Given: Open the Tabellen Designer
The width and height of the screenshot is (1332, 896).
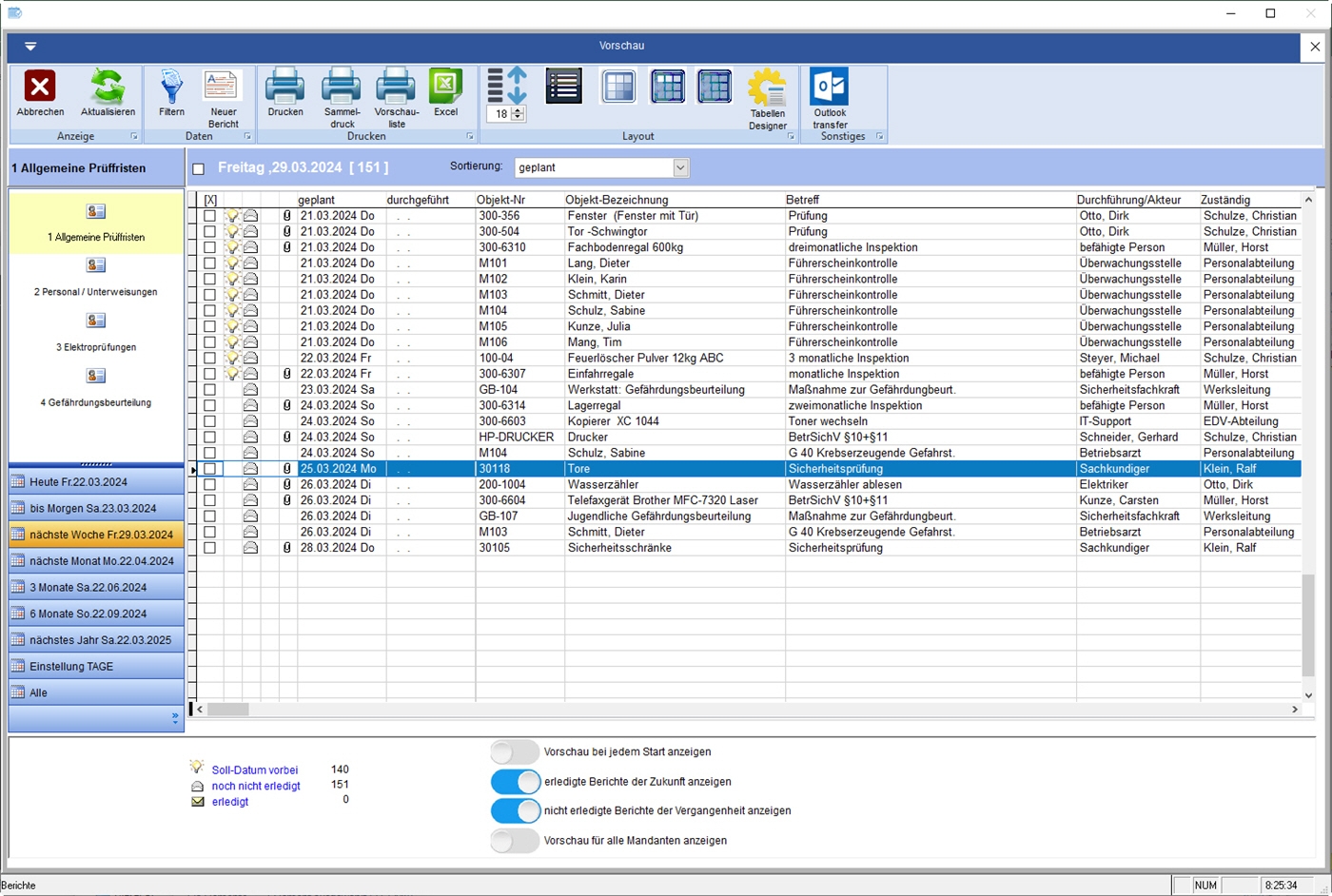Looking at the screenshot, I should coord(767,89).
